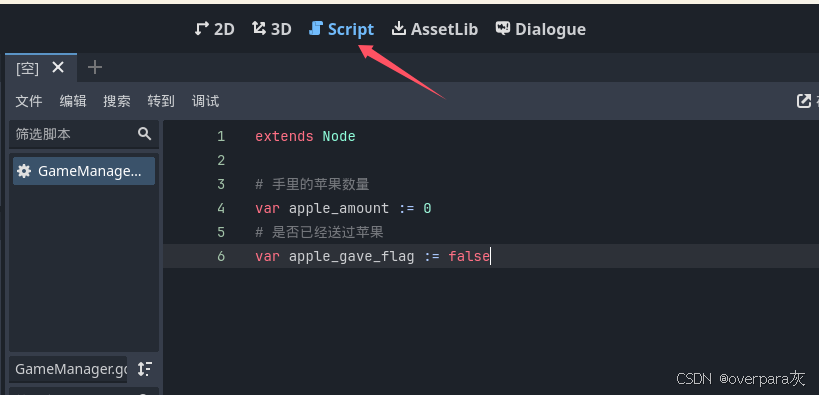Open the 调试 menu

205,101
